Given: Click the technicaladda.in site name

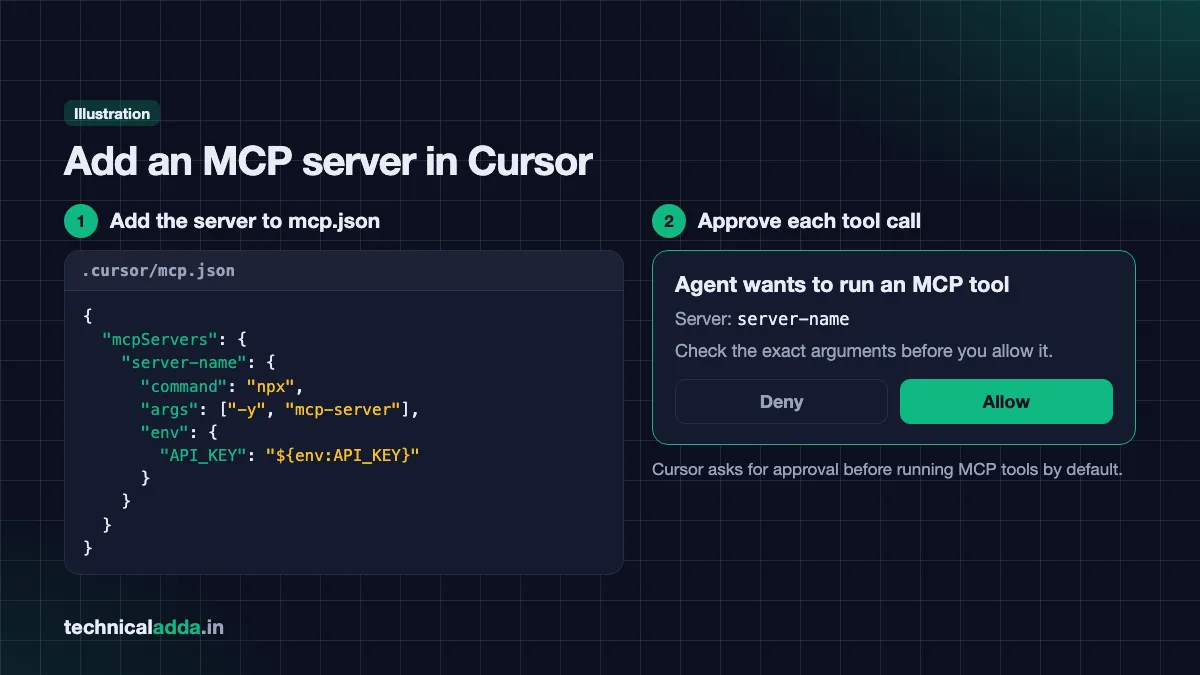Looking at the screenshot, I should click(144, 628).
